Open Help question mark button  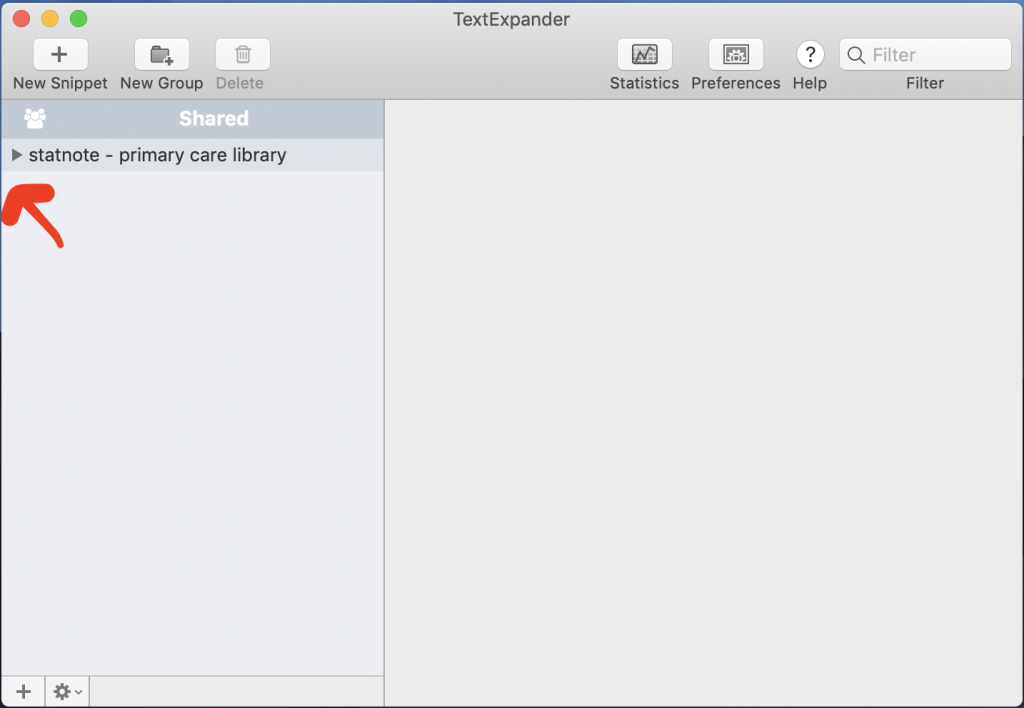click(x=810, y=54)
